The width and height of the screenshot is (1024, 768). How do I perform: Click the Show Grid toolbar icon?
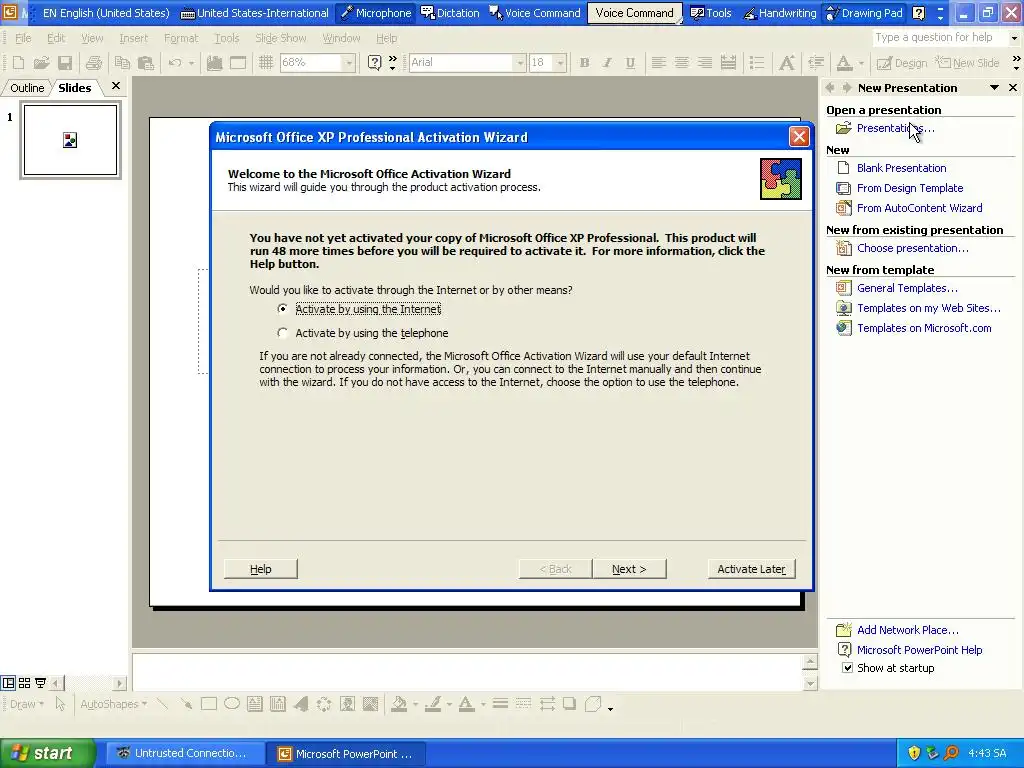(x=265, y=63)
